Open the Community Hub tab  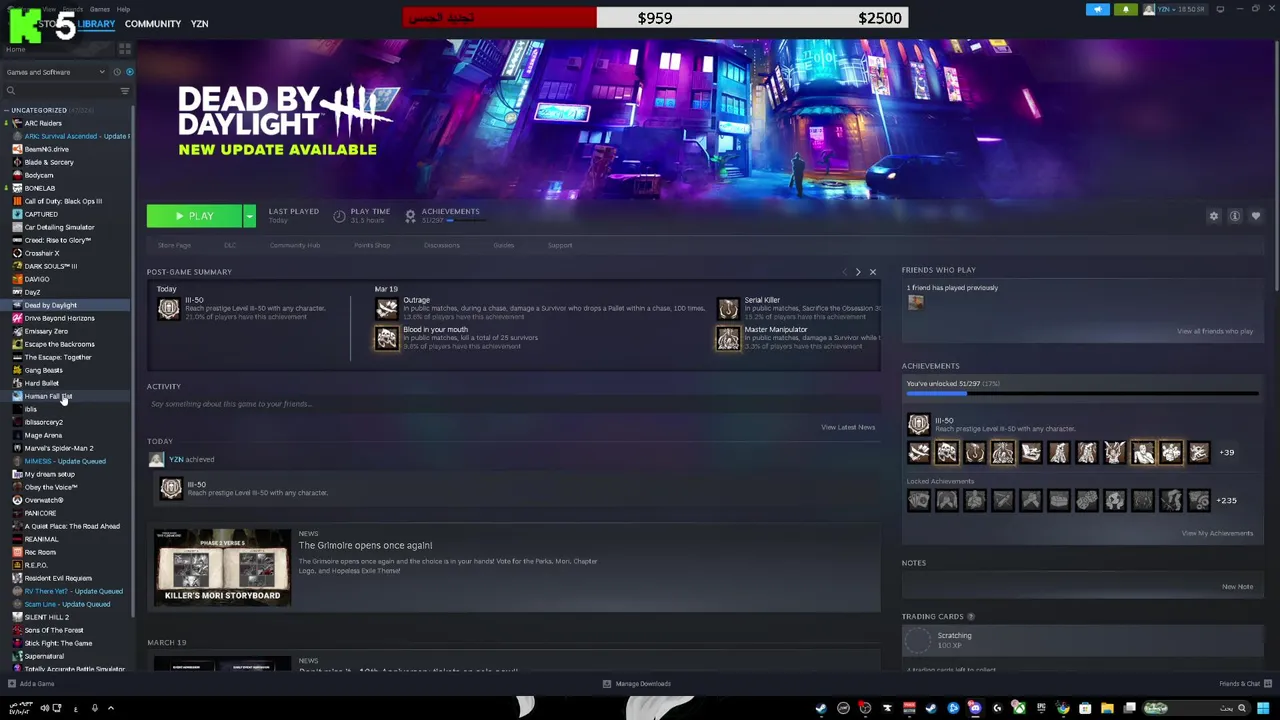pyautogui.click(x=294, y=245)
